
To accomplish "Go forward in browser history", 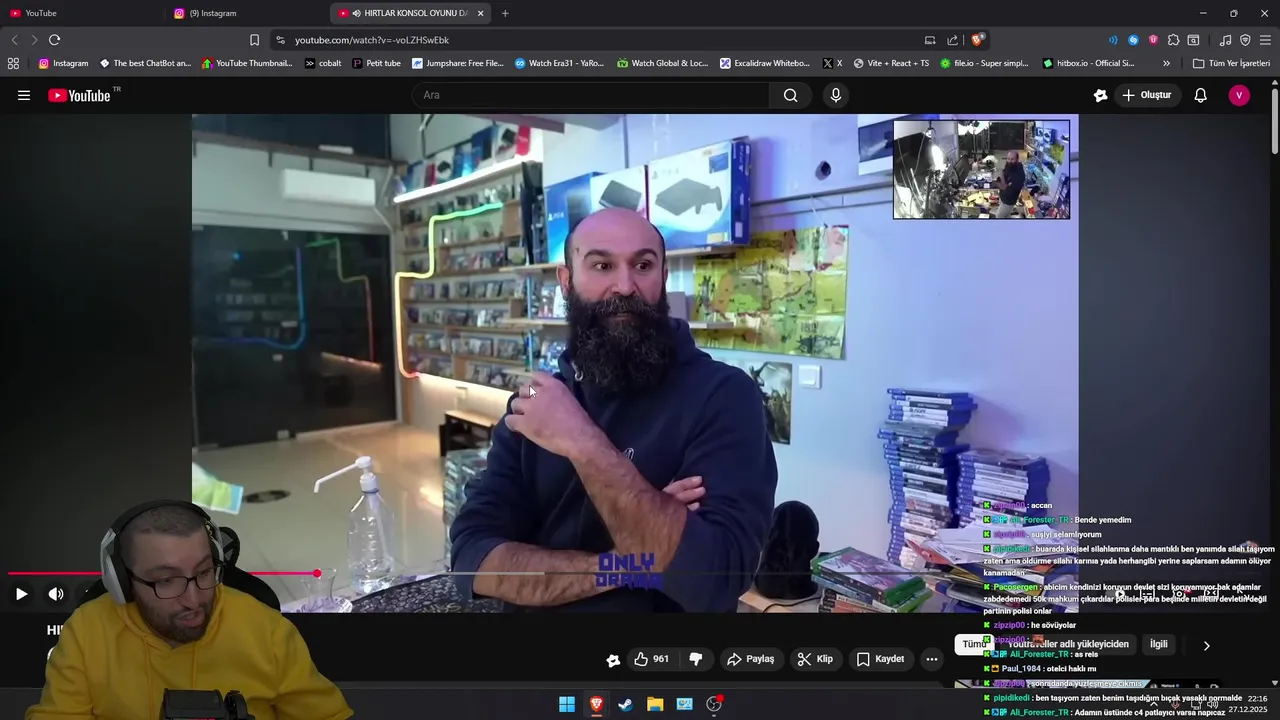I will point(34,40).
